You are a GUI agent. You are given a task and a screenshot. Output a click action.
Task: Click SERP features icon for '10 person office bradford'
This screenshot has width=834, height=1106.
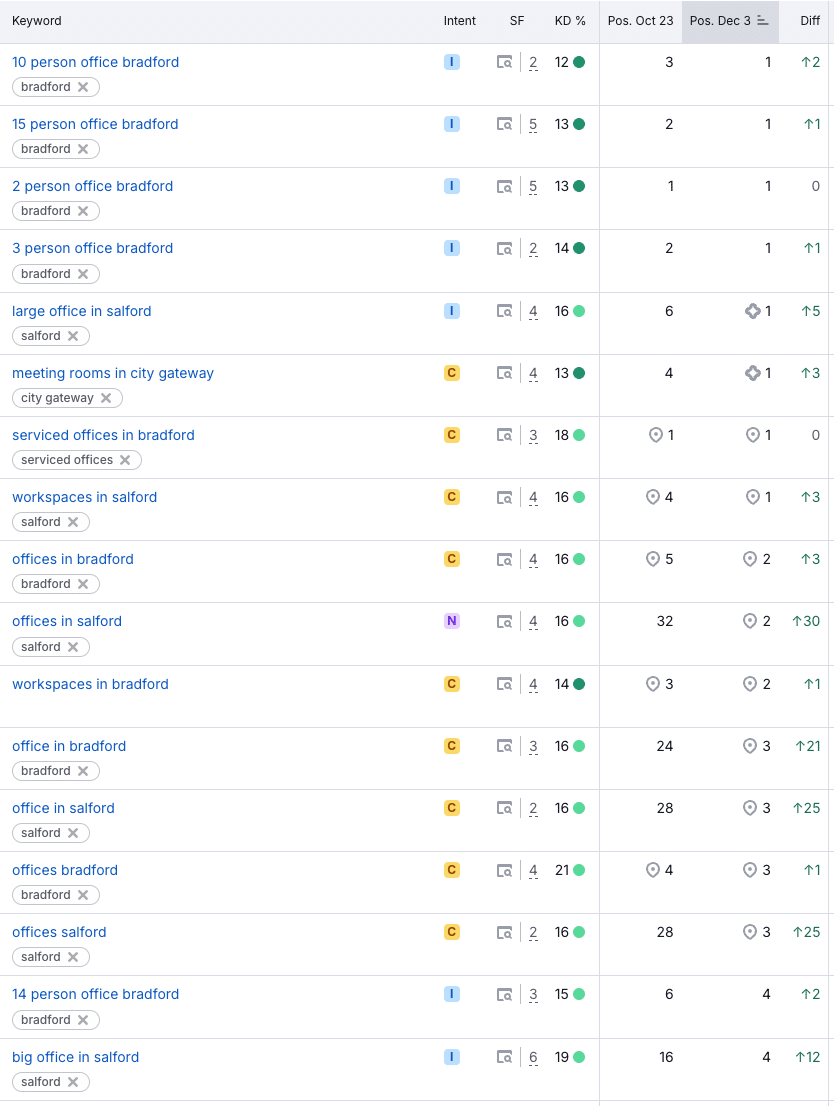[505, 63]
